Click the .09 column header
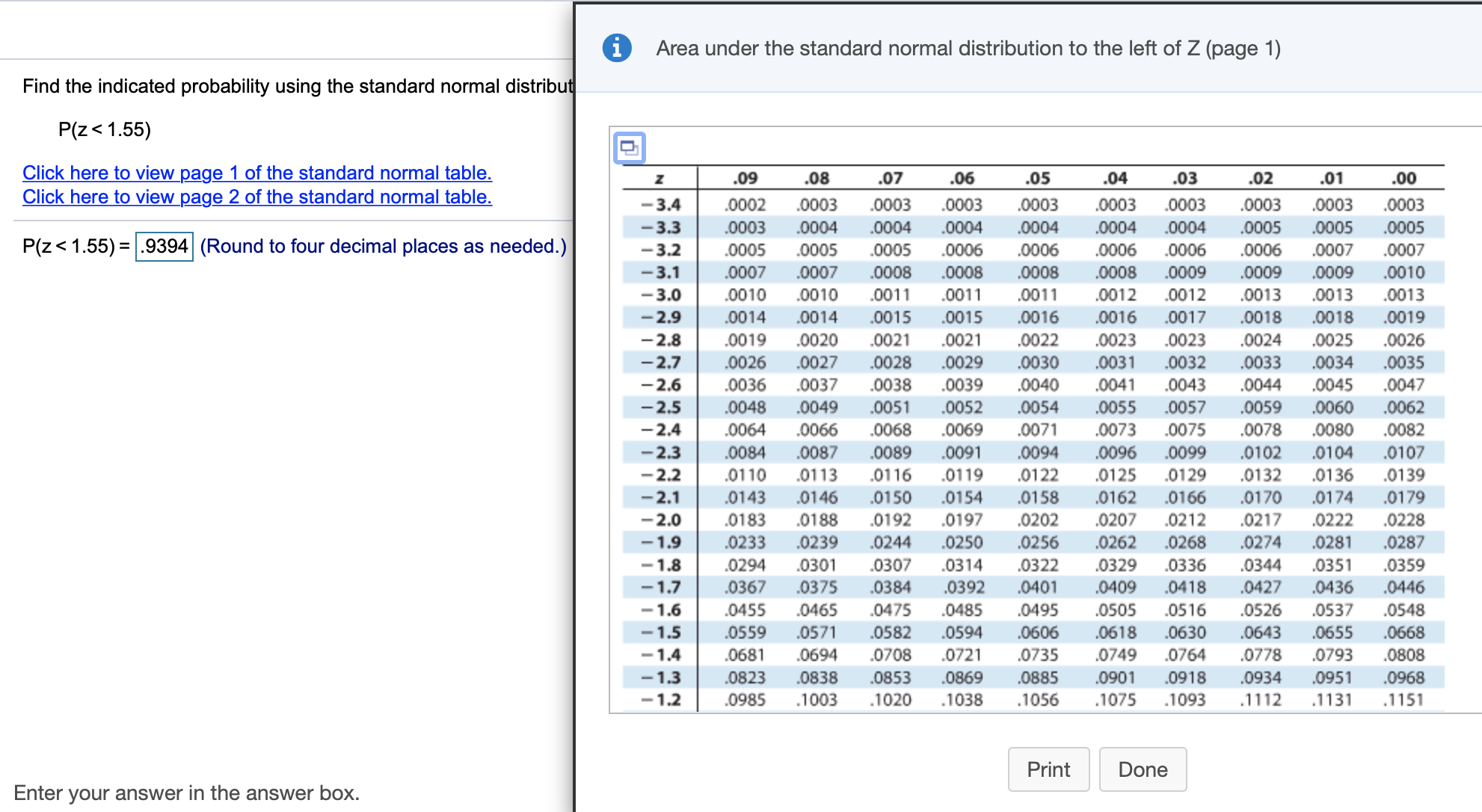 click(745, 178)
